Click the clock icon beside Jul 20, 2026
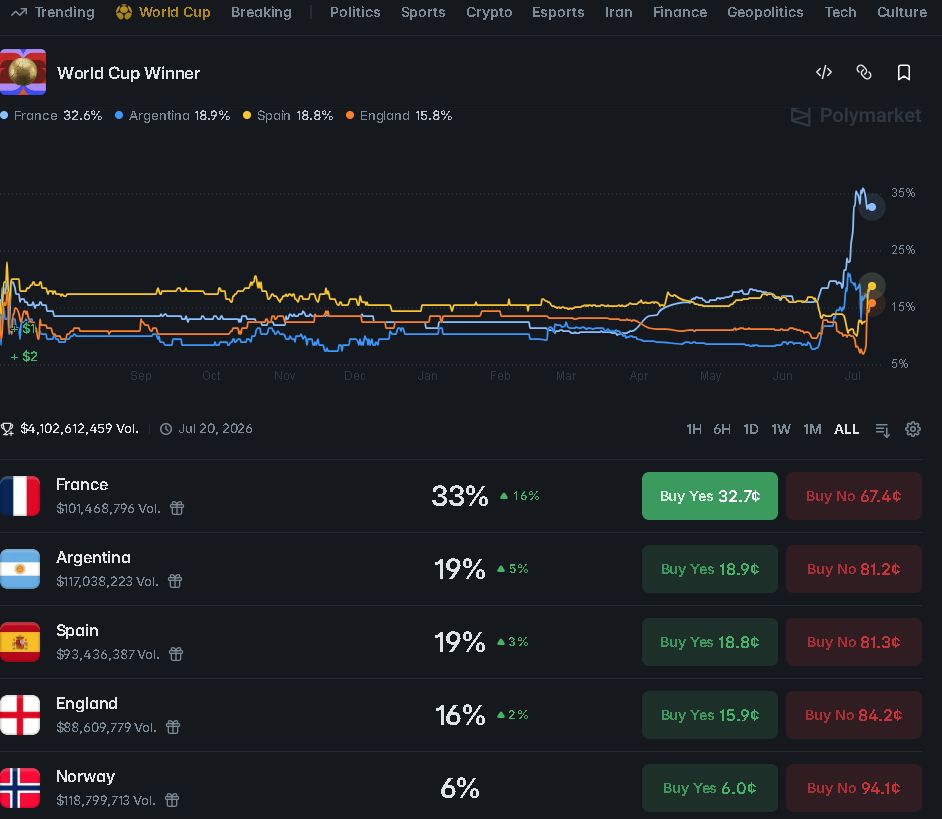942x819 pixels. pyautogui.click(x=166, y=429)
